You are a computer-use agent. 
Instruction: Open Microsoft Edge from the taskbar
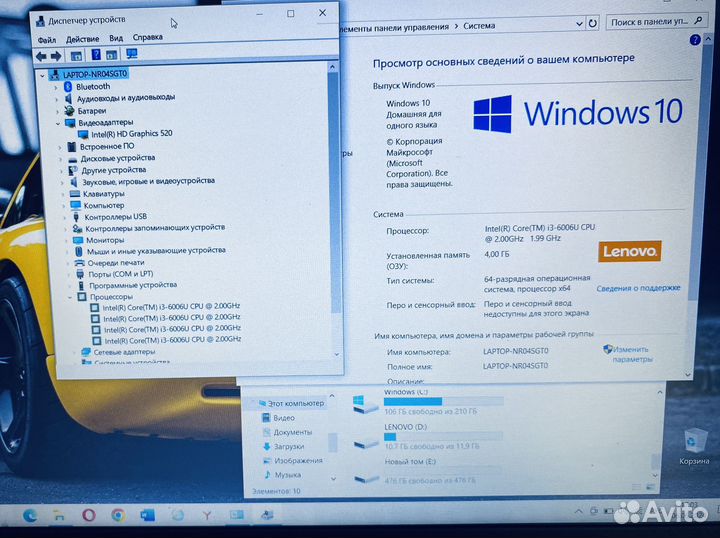pos(30,516)
